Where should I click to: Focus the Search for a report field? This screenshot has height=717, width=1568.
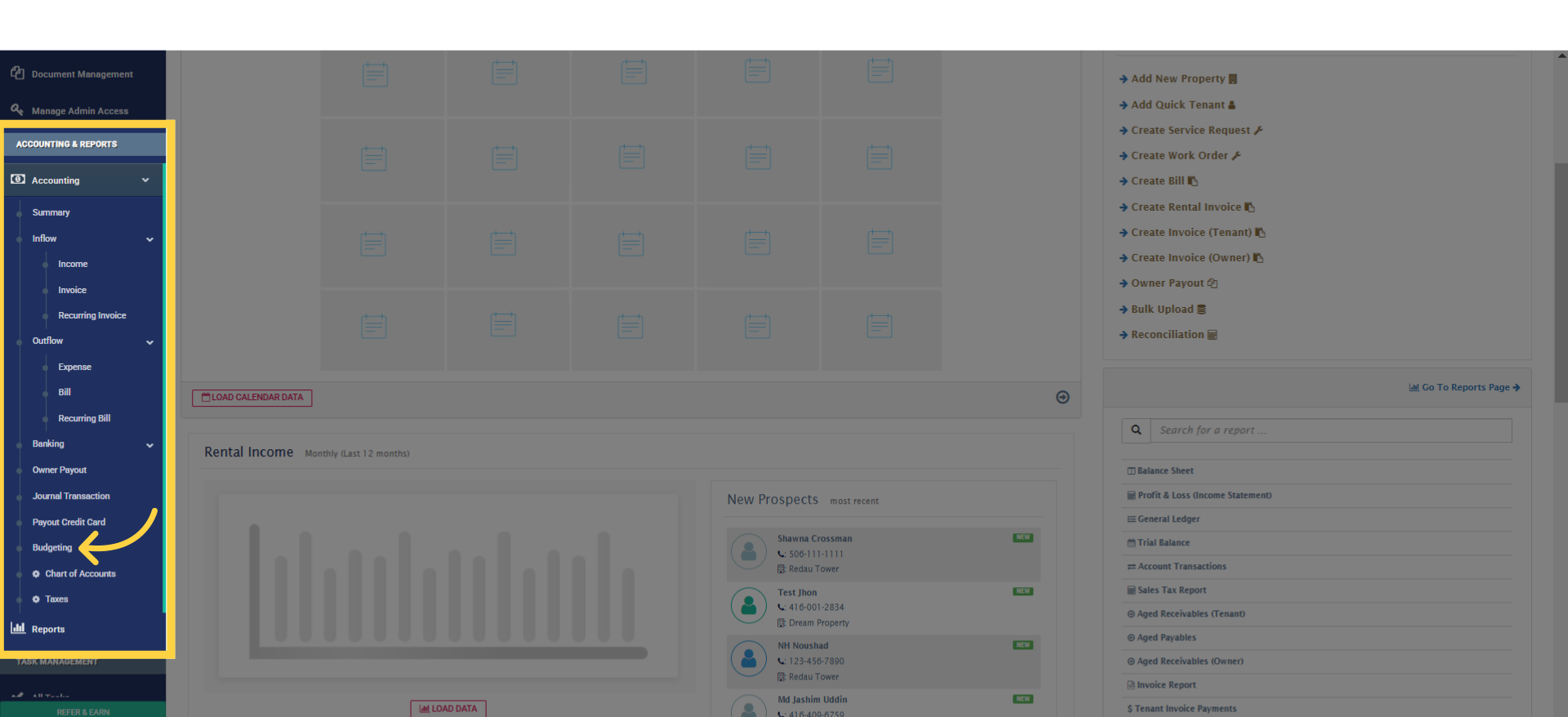1331,430
